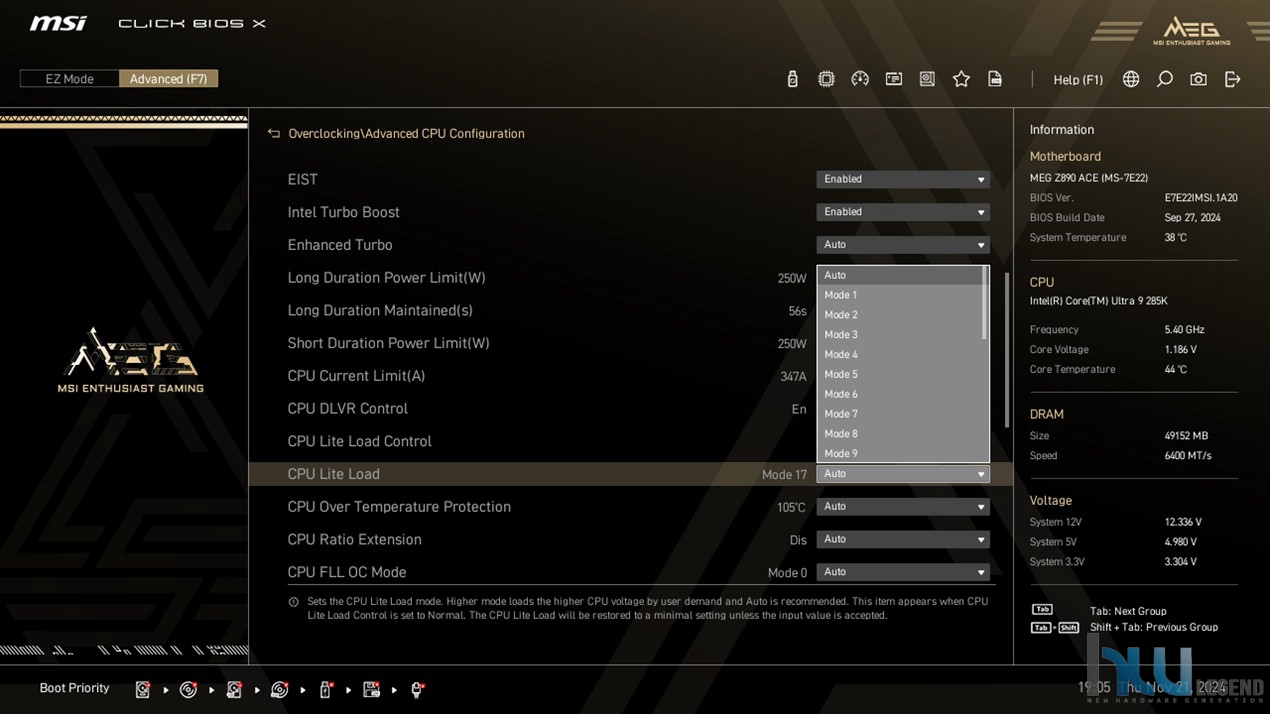The width and height of the screenshot is (1270, 714).
Task: Choose Mode 3 in the list
Action: click(x=899, y=335)
